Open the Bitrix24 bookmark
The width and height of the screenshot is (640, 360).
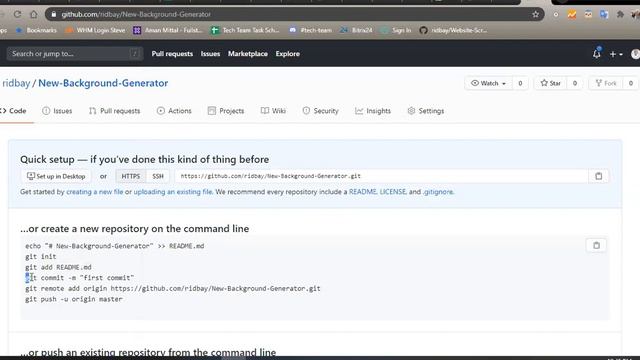356,30
